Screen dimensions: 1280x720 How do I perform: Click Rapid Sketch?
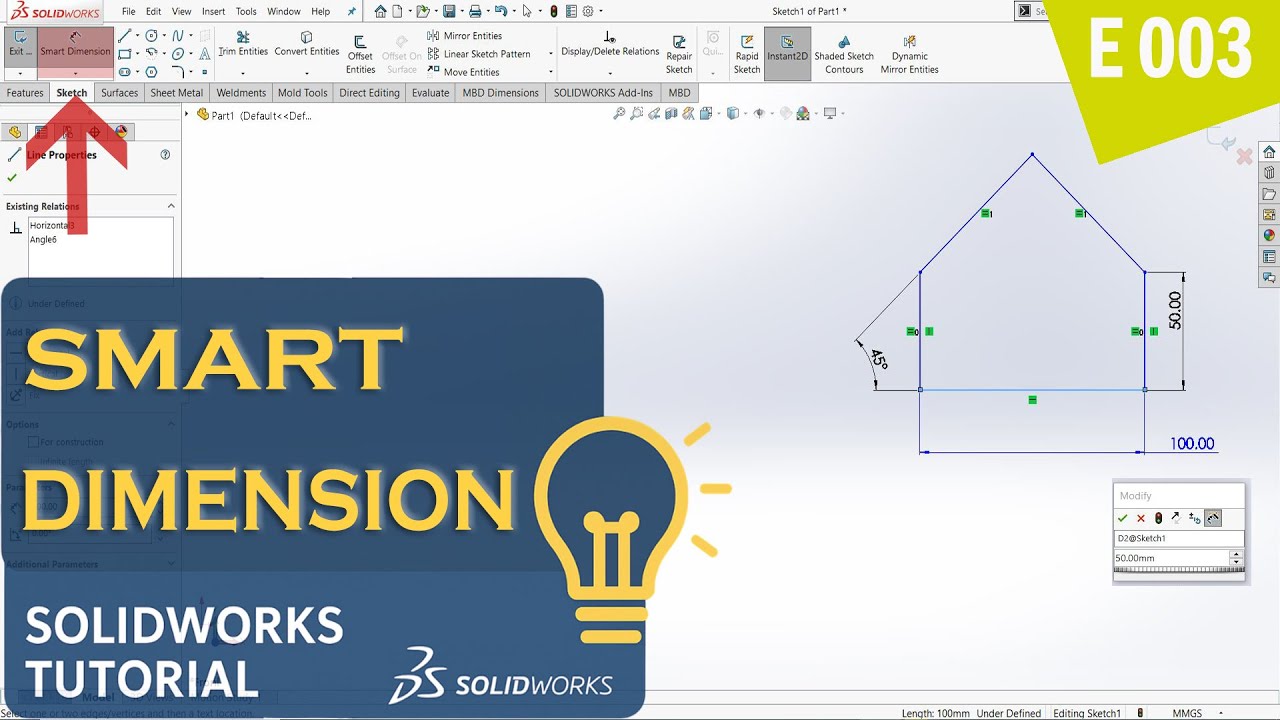tap(747, 54)
